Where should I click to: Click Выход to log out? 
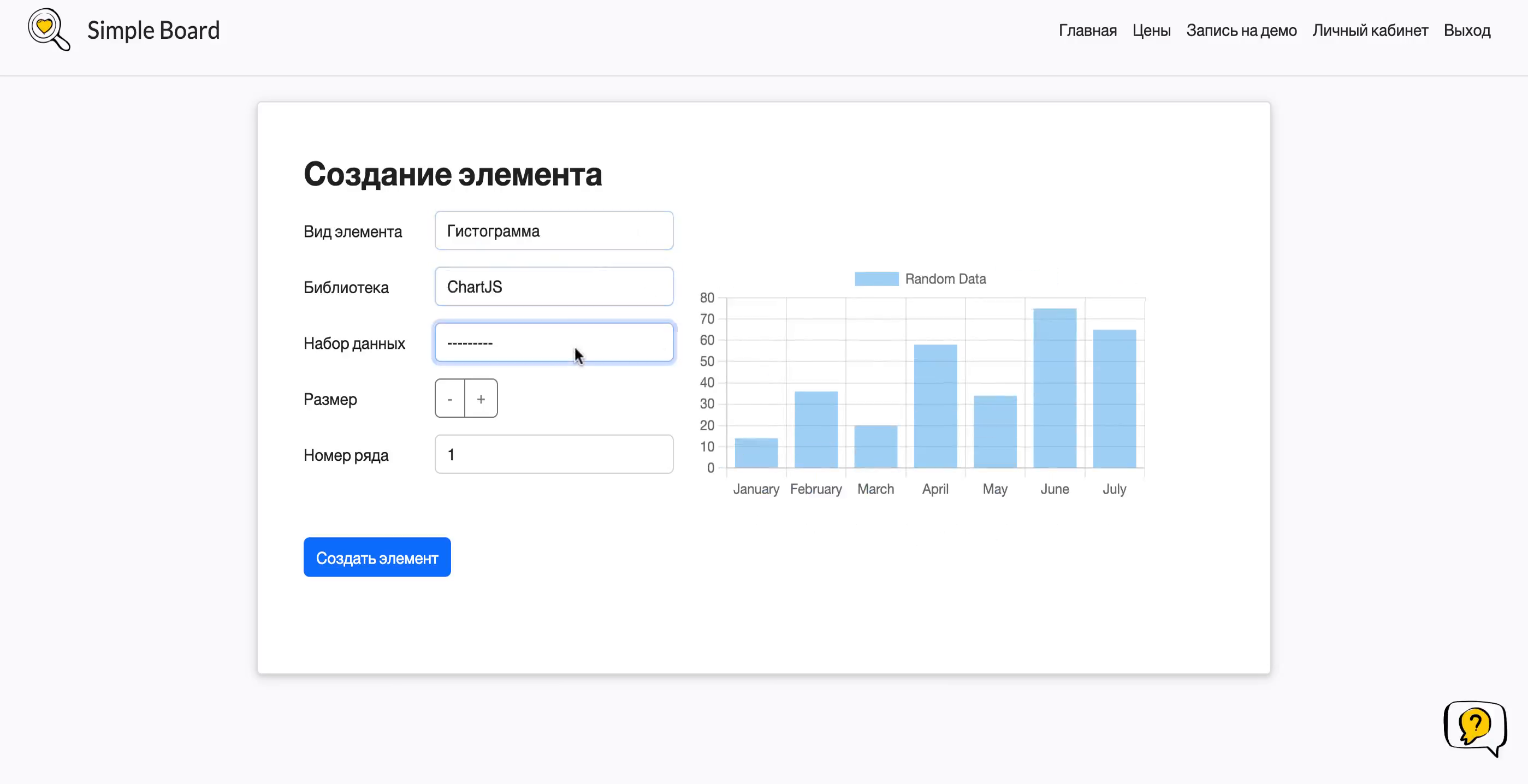(x=1467, y=30)
